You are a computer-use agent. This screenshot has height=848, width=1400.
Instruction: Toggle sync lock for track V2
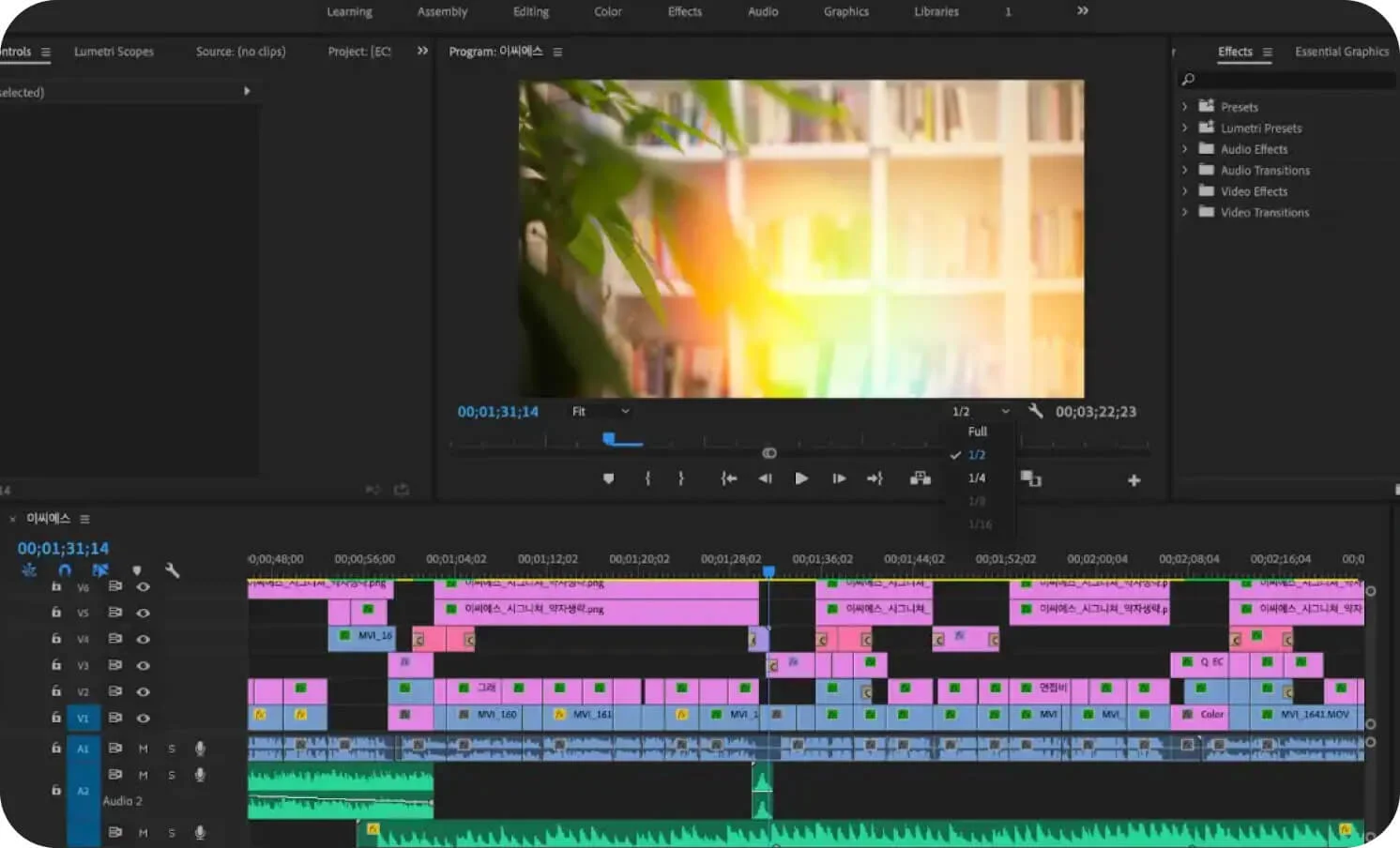click(x=114, y=690)
